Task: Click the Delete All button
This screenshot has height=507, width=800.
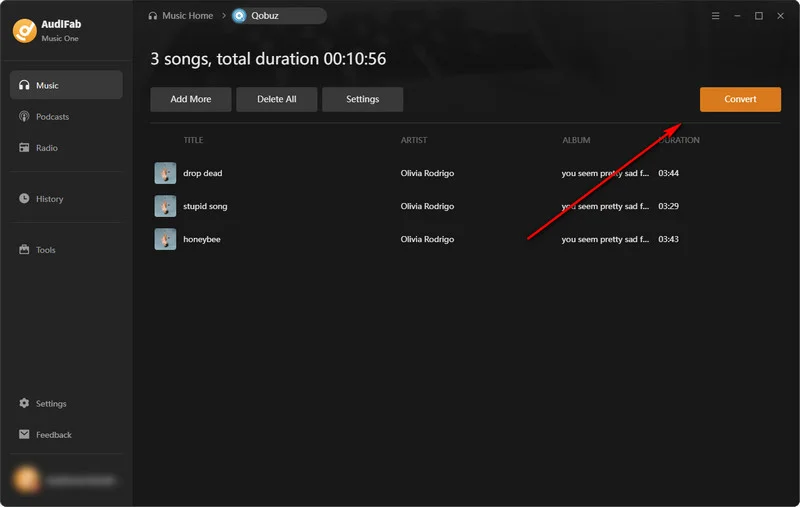Action: point(277,99)
